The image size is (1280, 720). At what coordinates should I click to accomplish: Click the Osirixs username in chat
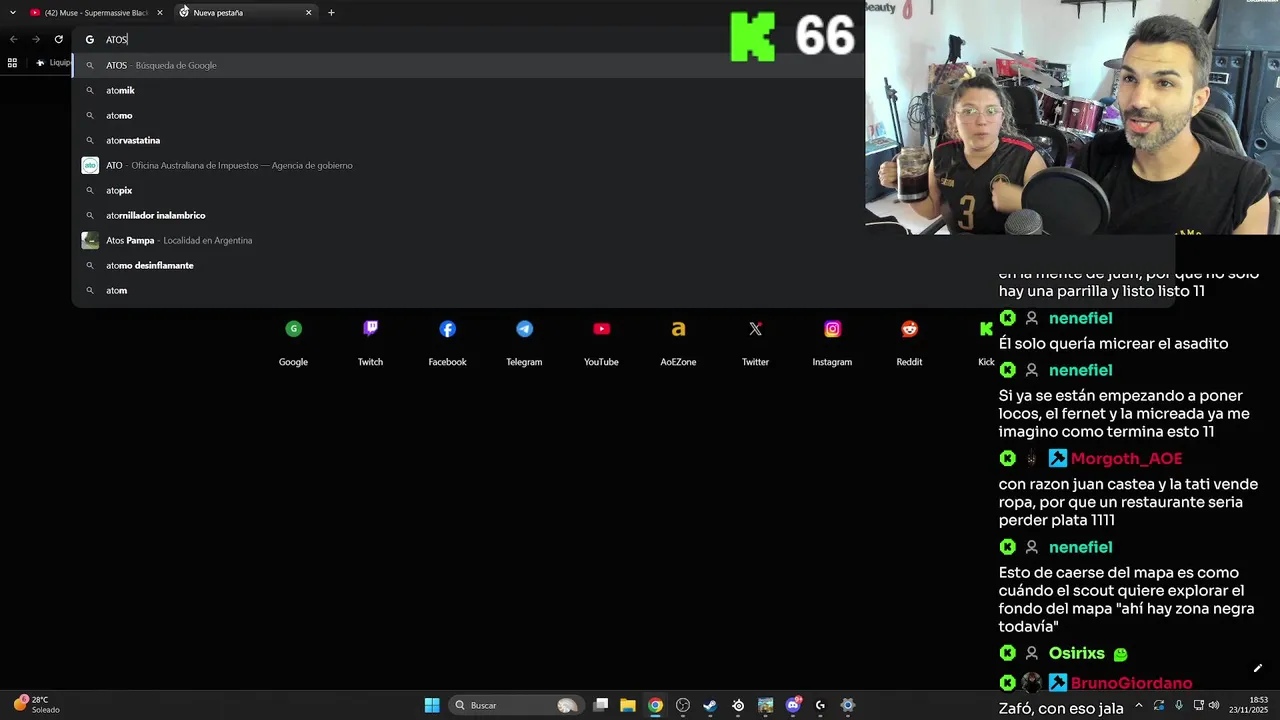pyautogui.click(x=1076, y=653)
